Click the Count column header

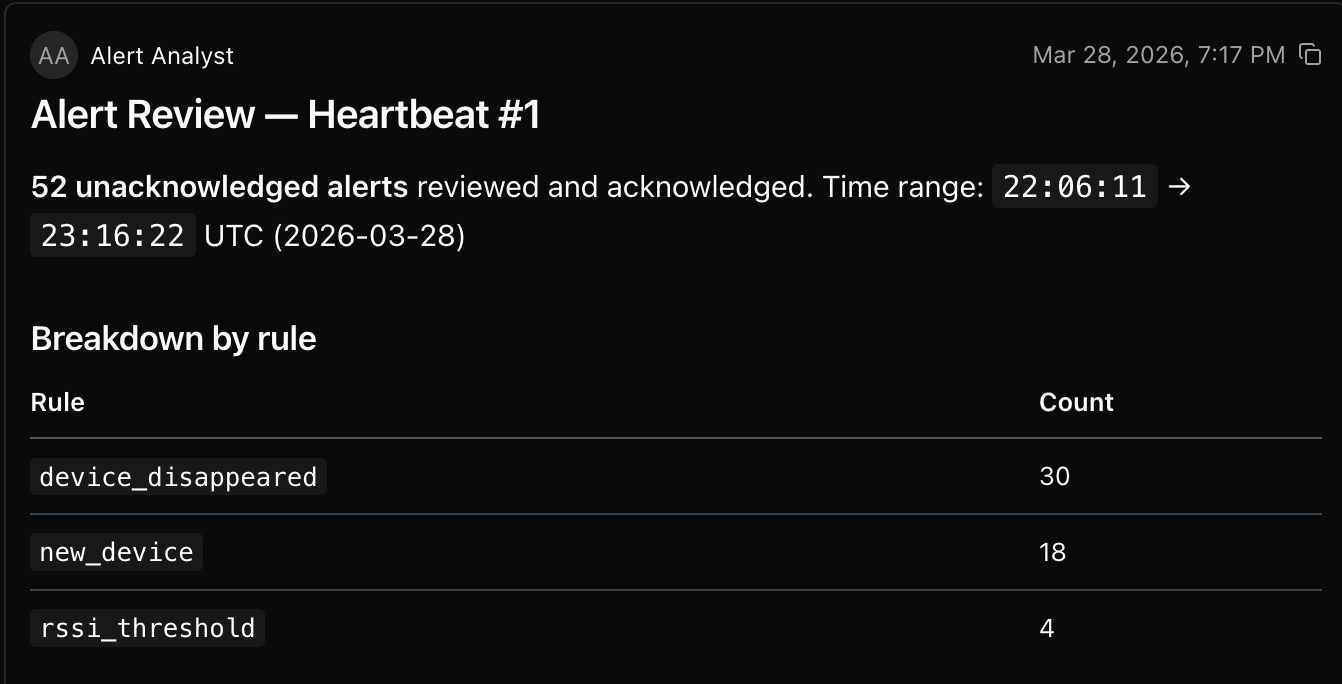1076,402
